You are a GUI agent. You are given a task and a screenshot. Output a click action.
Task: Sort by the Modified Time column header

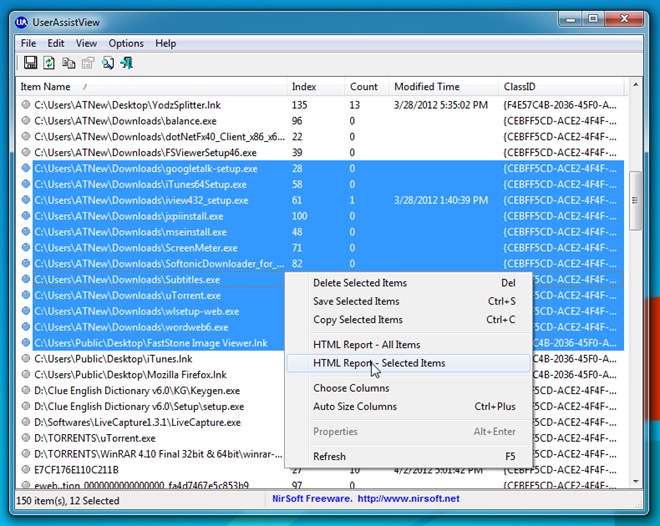tap(444, 87)
